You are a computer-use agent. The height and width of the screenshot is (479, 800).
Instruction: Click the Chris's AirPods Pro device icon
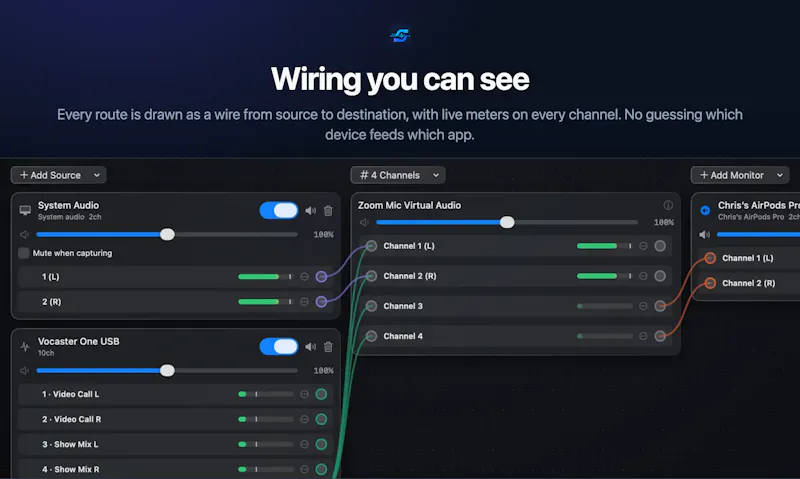[x=705, y=210]
